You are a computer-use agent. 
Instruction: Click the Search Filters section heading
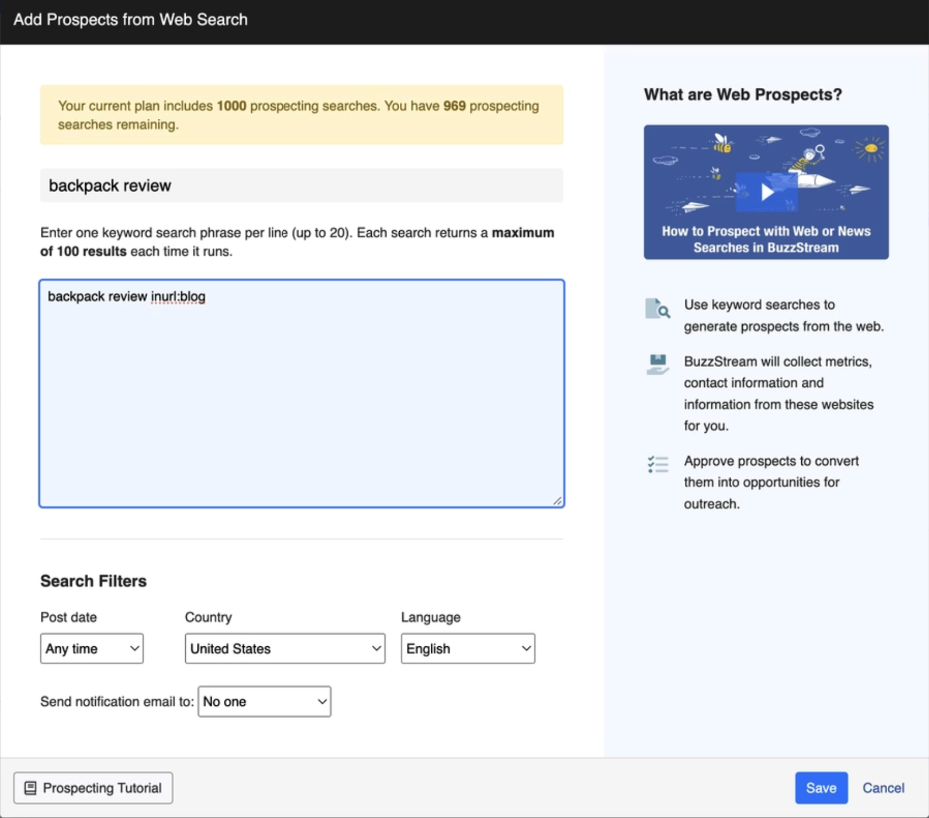(x=93, y=581)
